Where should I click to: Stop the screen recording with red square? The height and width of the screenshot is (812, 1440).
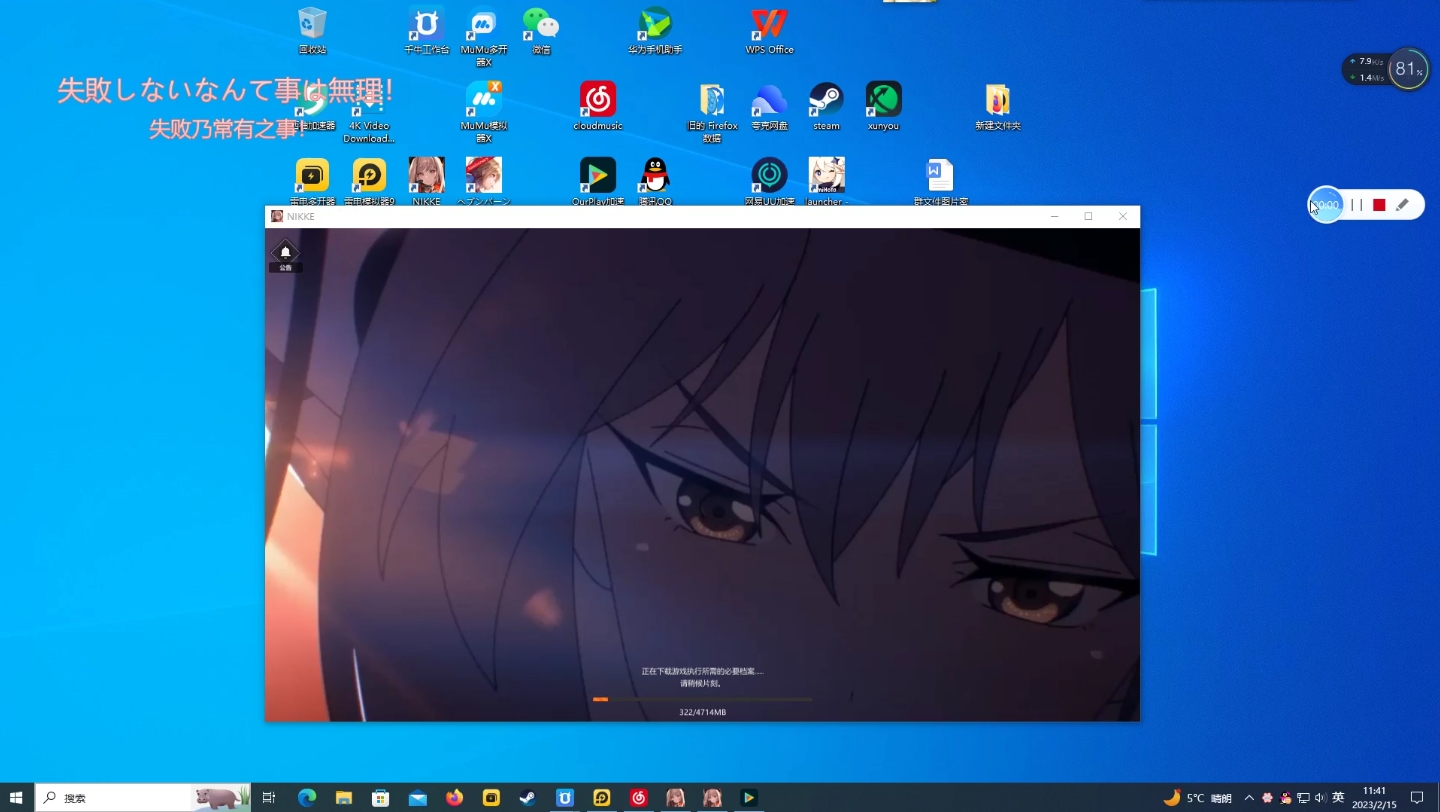[x=1379, y=205]
